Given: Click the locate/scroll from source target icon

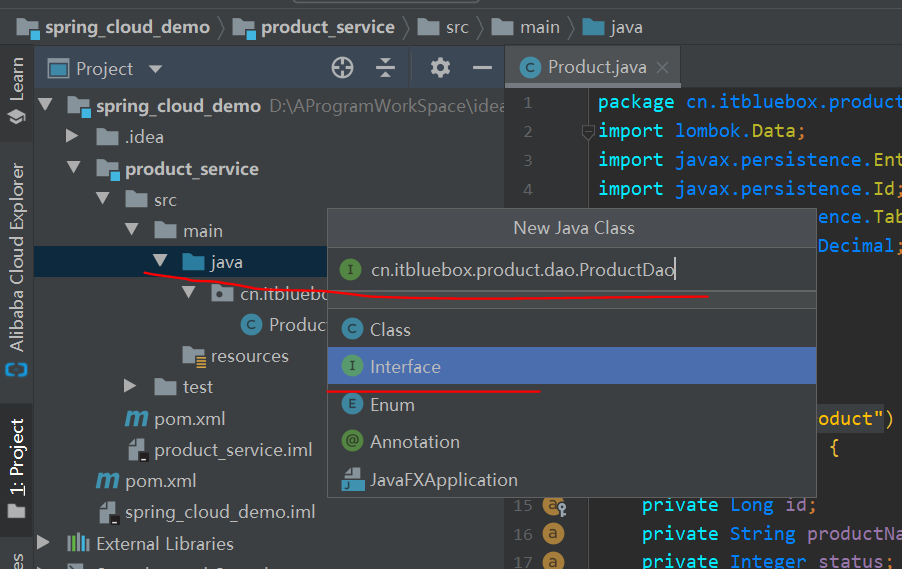Looking at the screenshot, I should point(342,68).
